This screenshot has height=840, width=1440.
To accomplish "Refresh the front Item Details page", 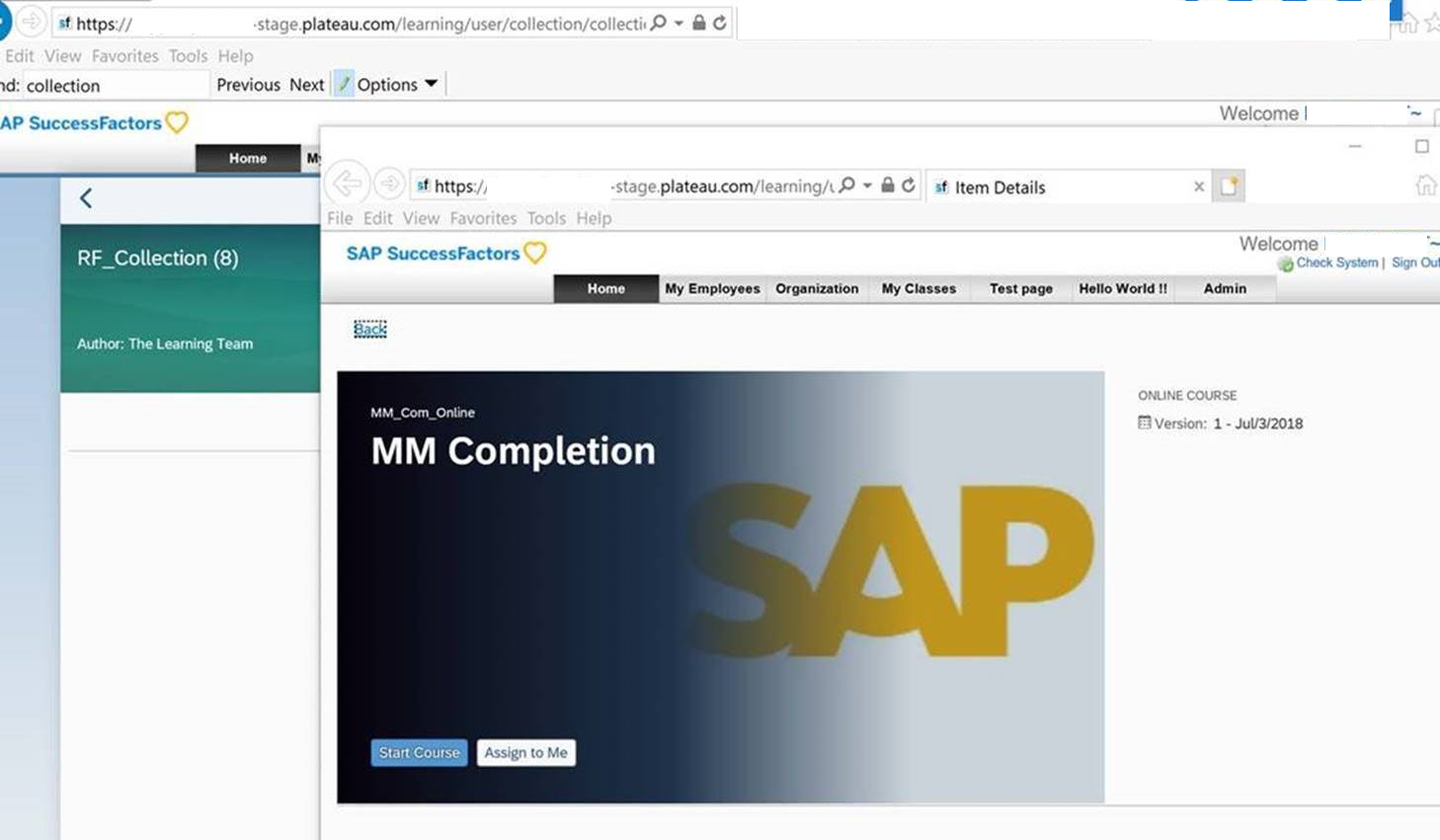I will tap(909, 185).
